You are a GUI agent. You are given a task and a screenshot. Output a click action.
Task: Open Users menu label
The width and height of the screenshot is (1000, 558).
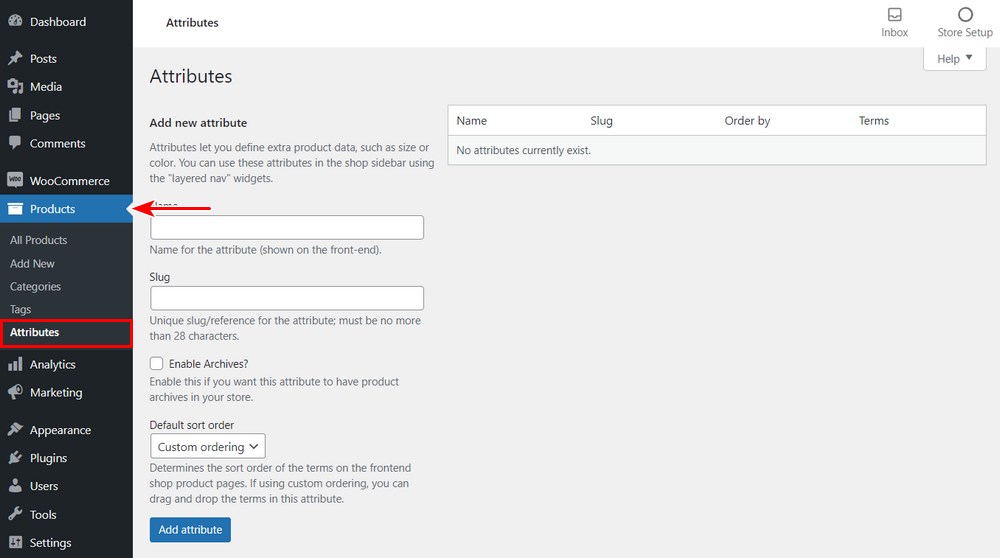[x=44, y=487]
